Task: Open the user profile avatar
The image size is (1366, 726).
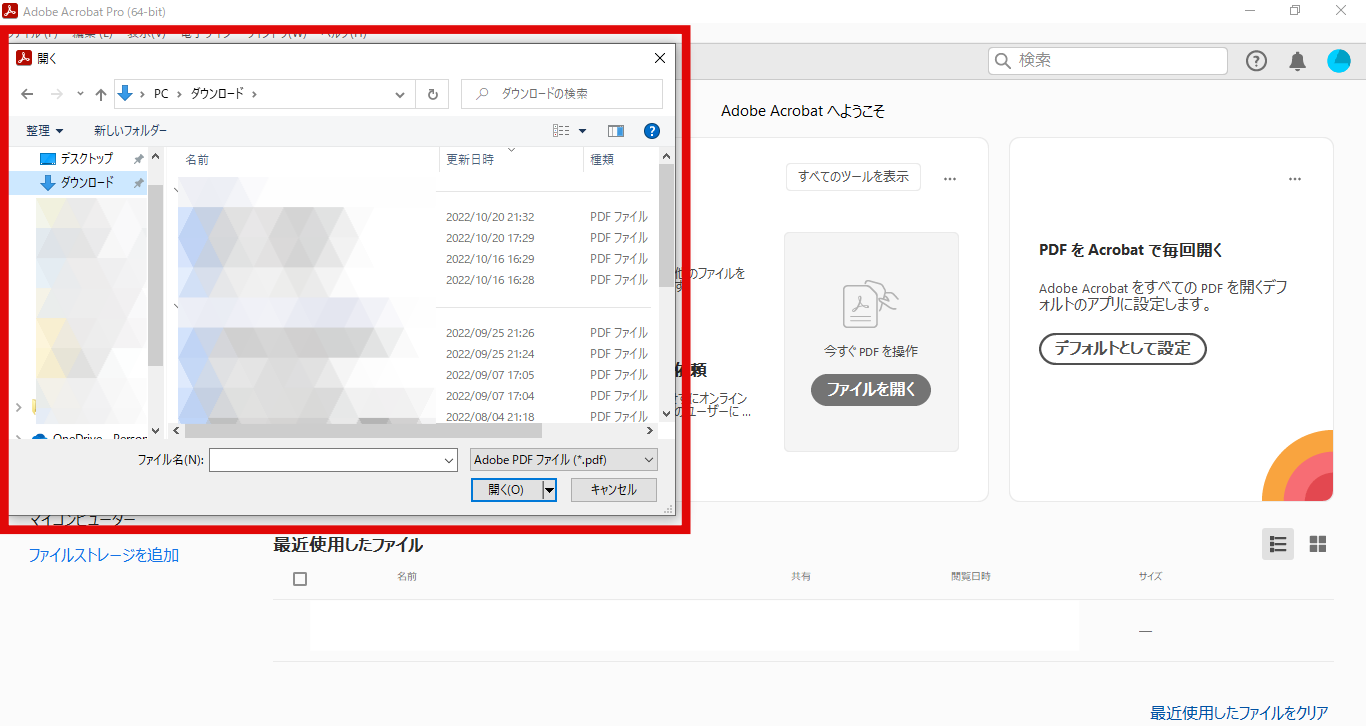Action: [1339, 61]
